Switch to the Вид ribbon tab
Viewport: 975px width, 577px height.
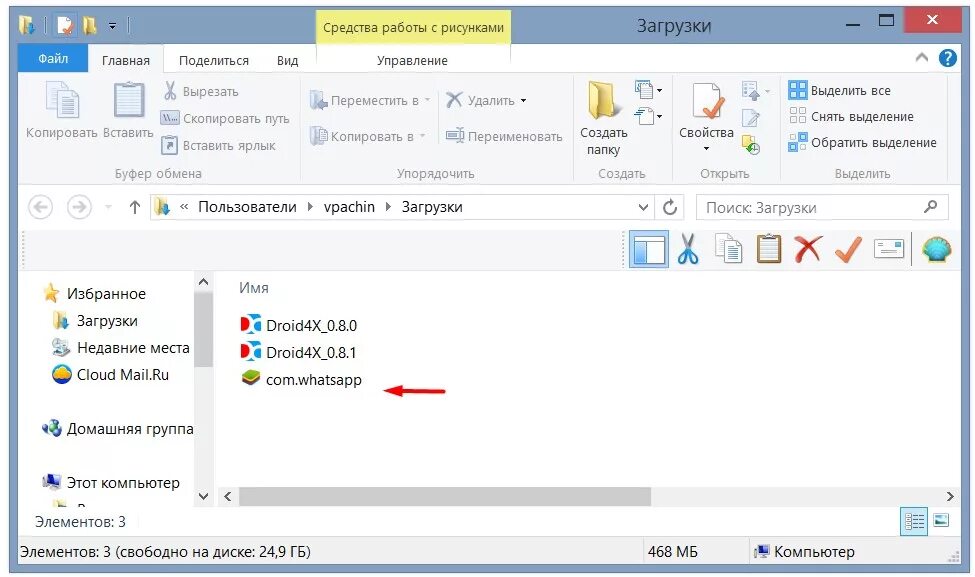click(x=286, y=59)
